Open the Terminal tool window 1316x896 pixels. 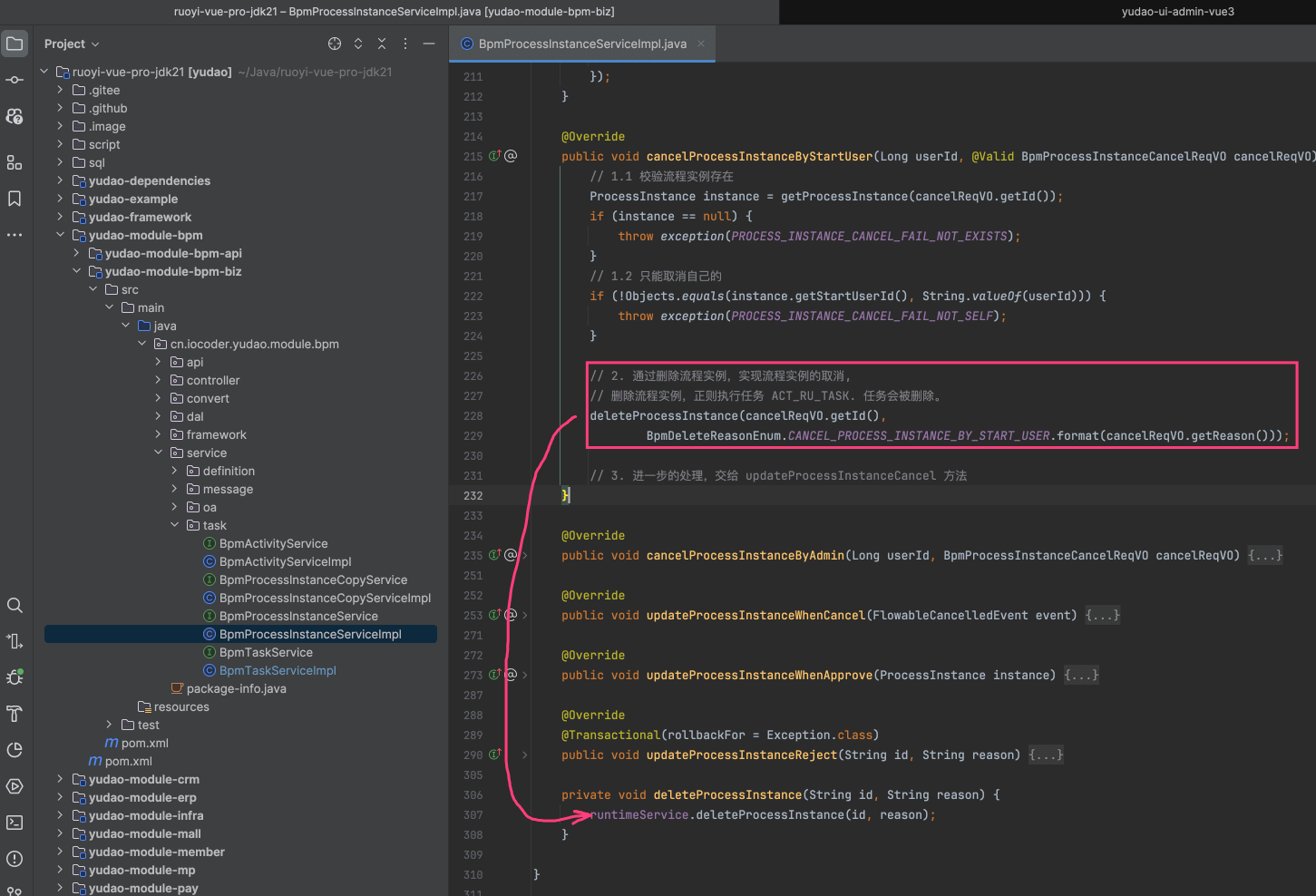(15, 823)
